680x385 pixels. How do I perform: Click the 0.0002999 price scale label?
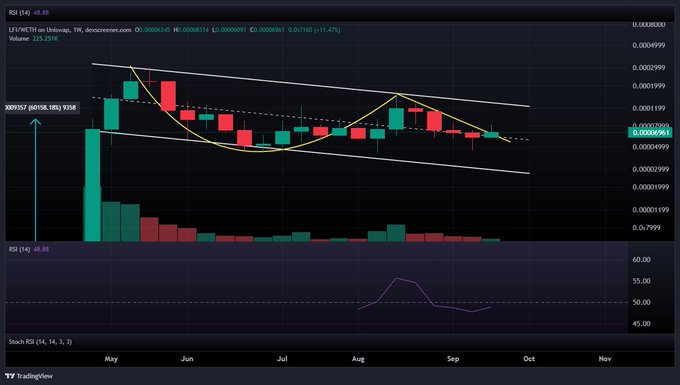point(648,67)
